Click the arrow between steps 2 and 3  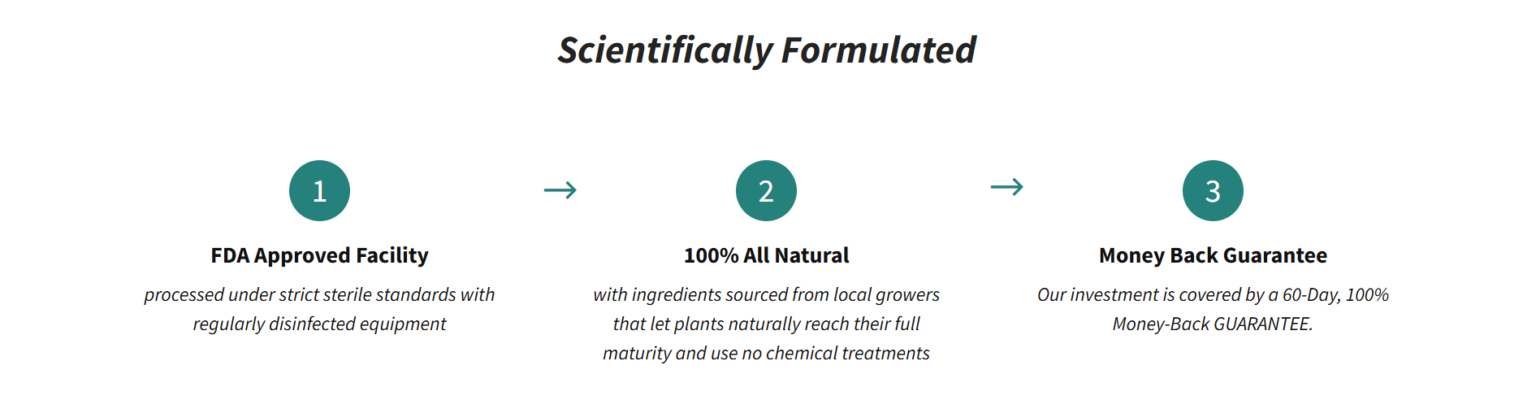click(x=1006, y=187)
